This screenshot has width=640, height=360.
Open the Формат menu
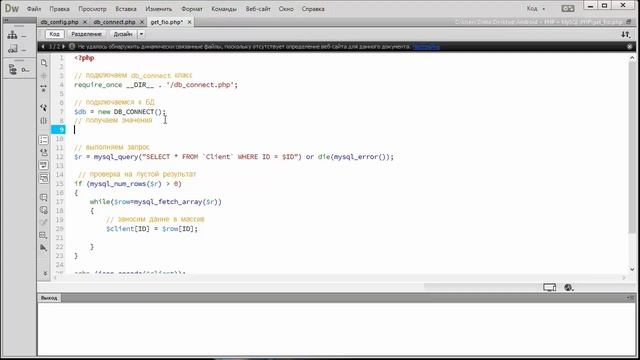(x=192, y=9)
